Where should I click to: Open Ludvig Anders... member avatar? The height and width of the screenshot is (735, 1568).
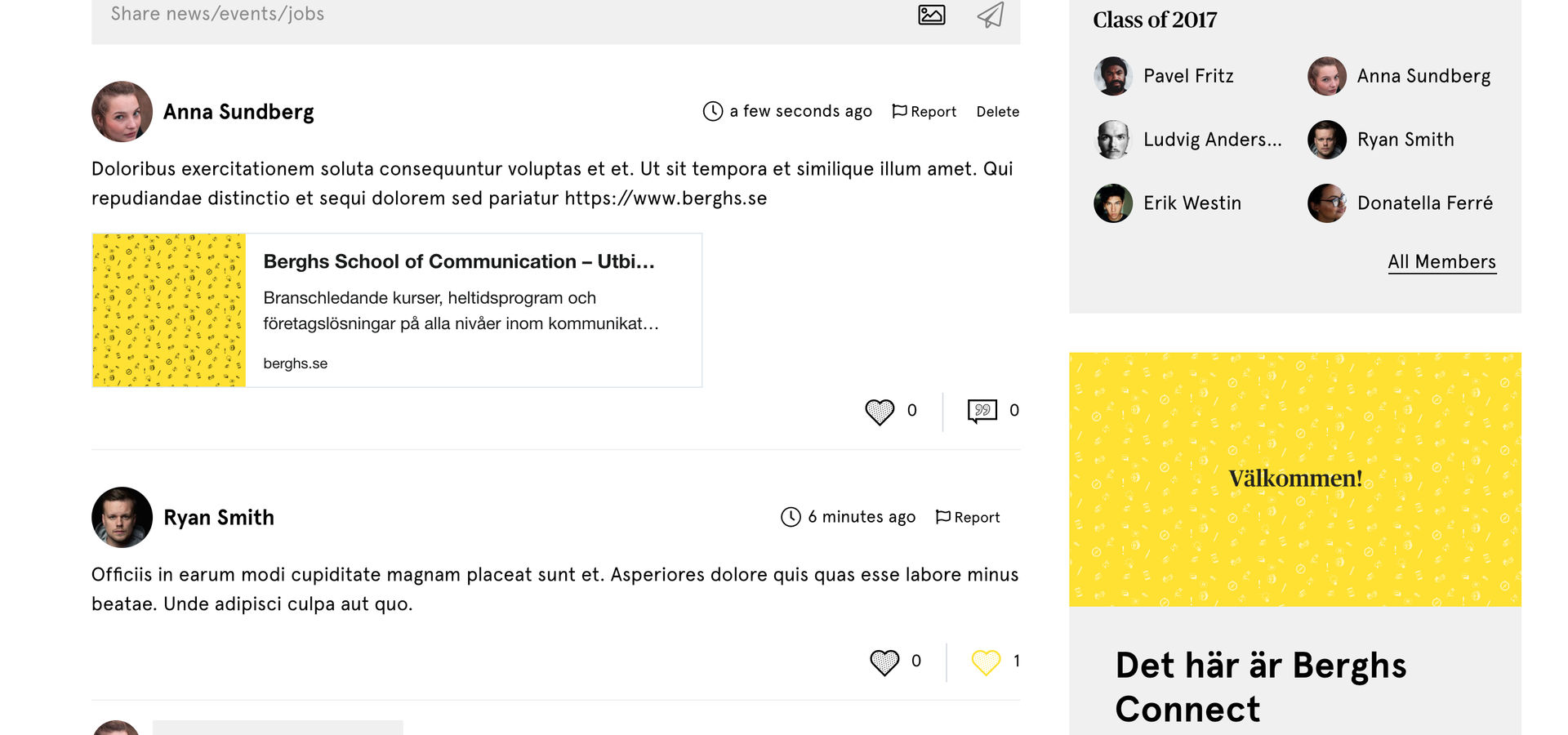pos(1112,140)
